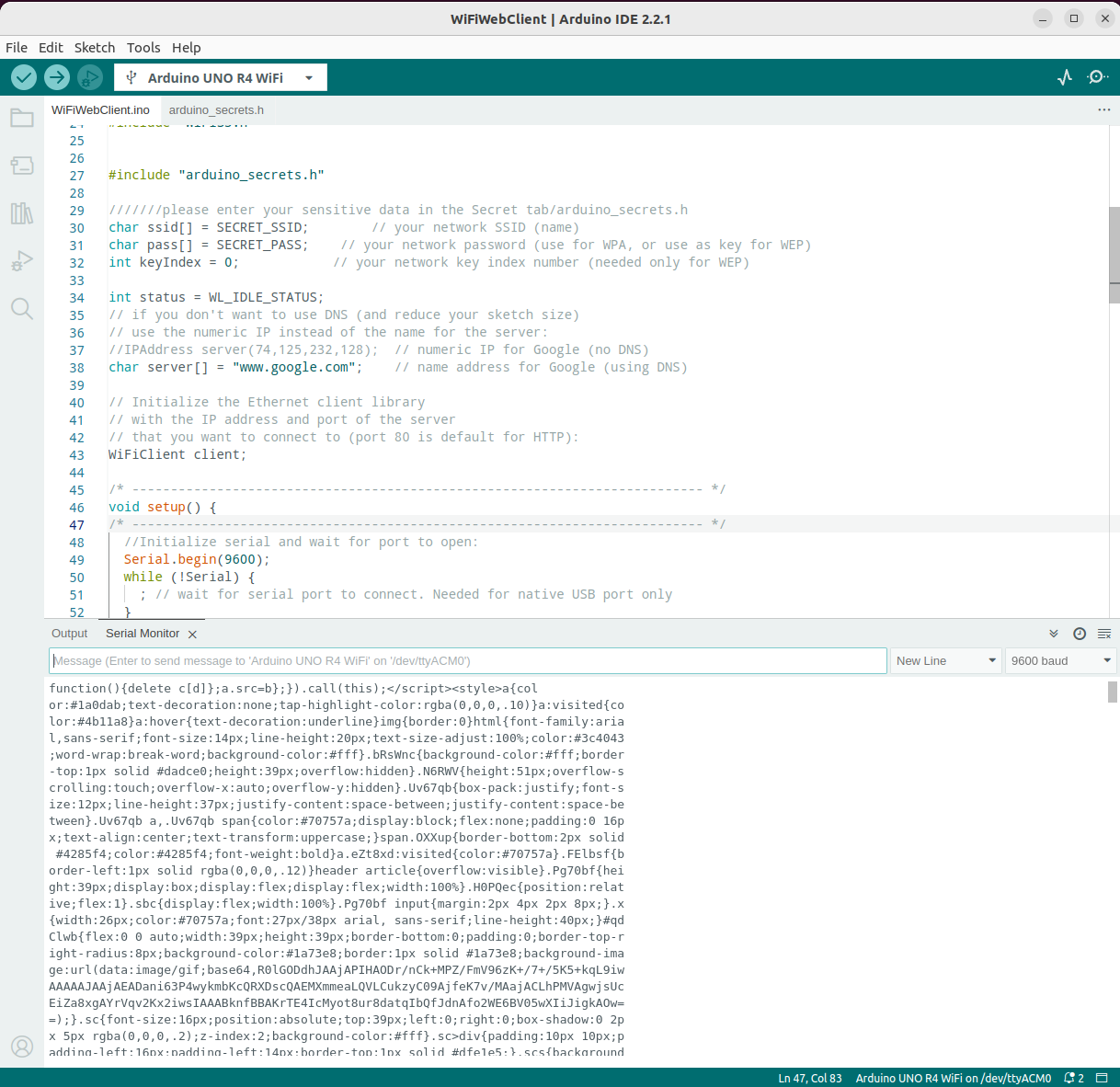The image size is (1120, 1087).
Task: Open the Search sidebar magnifier icon
Action: click(22, 308)
